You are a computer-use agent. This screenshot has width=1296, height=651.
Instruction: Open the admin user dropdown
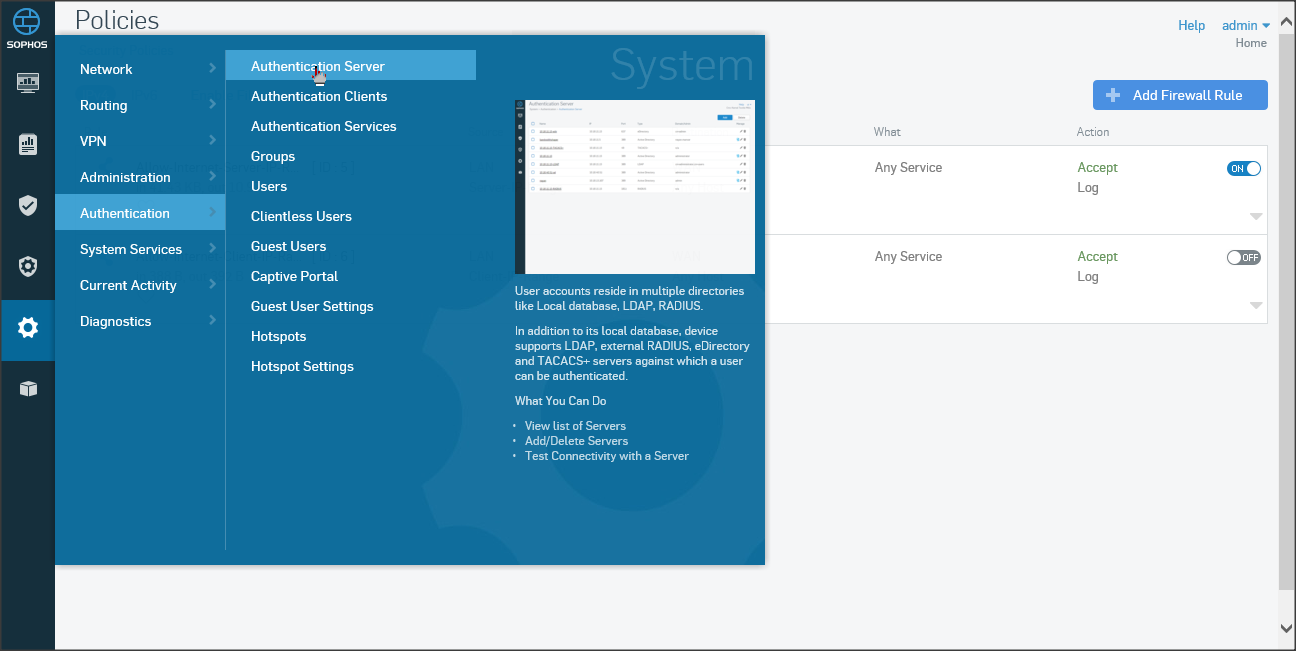point(1246,25)
